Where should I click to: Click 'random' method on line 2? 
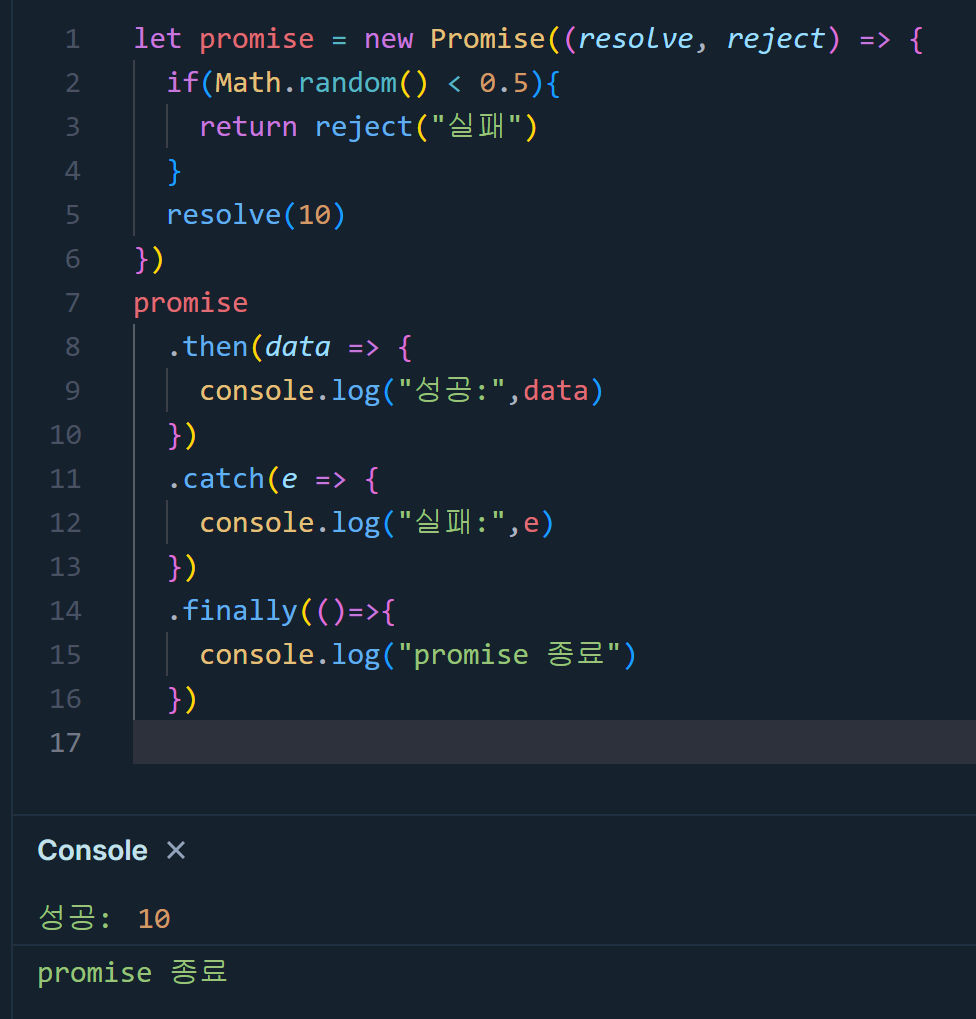coord(347,83)
